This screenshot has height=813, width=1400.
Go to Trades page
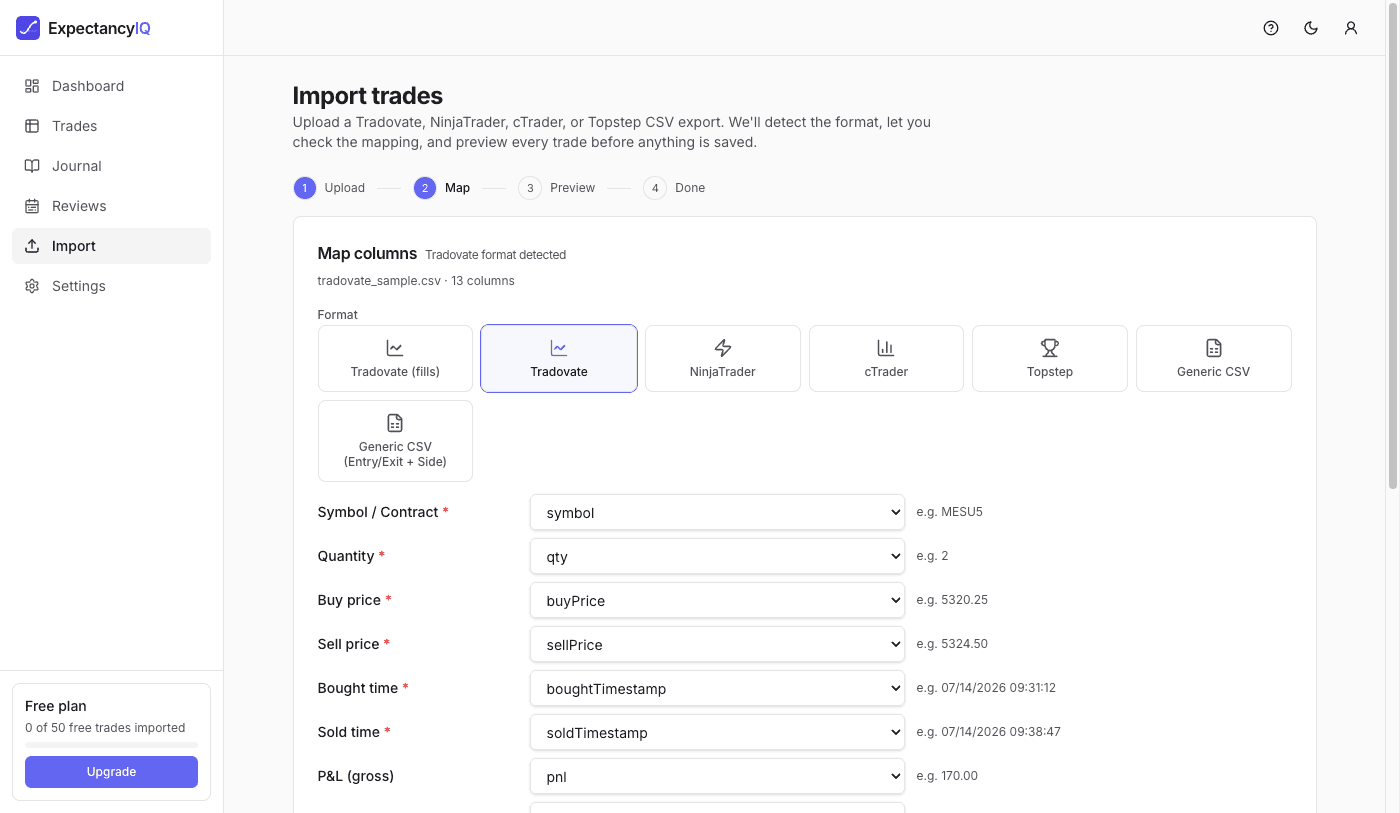[x=111, y=126]
